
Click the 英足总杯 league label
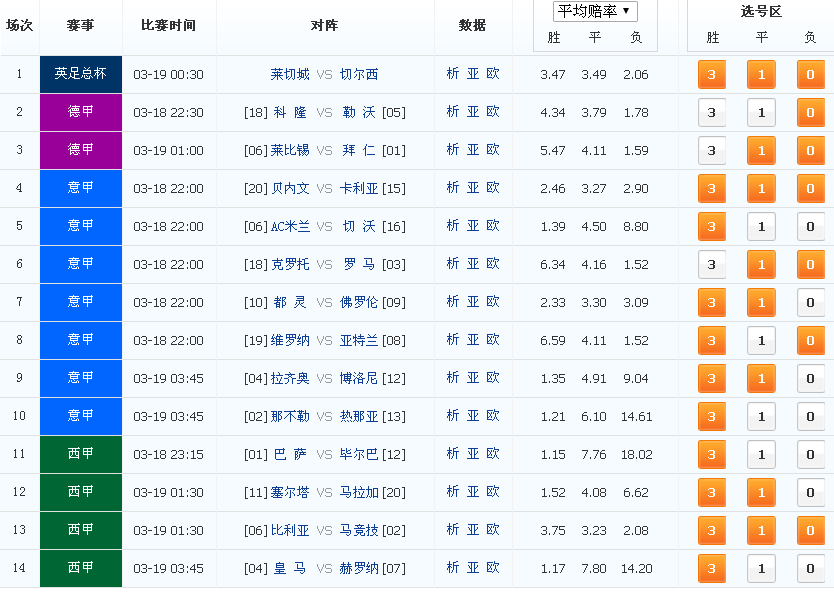[x=81, y=74]
